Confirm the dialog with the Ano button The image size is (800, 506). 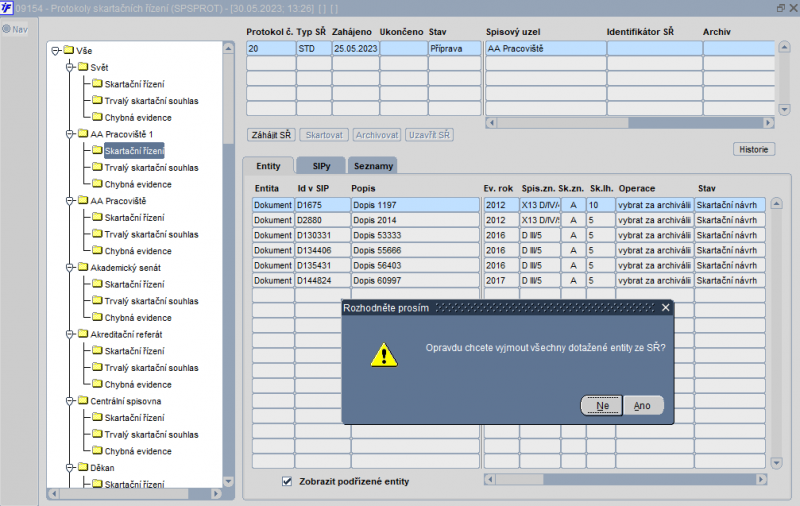(642, 406)
